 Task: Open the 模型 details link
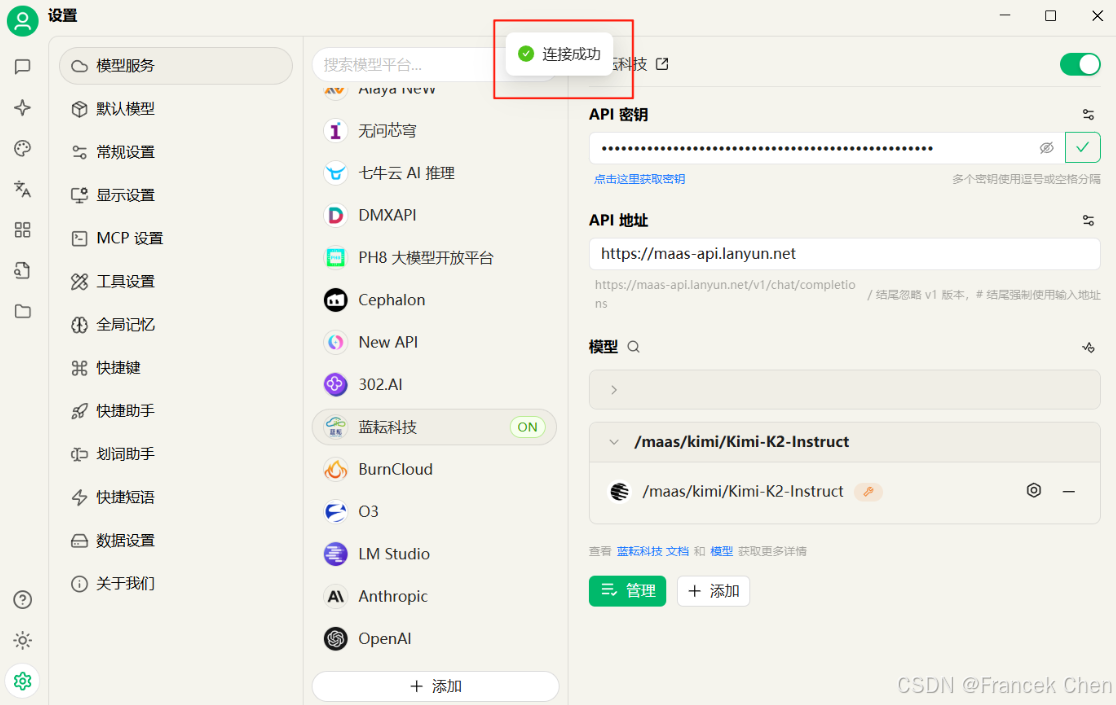click(721, 551)
